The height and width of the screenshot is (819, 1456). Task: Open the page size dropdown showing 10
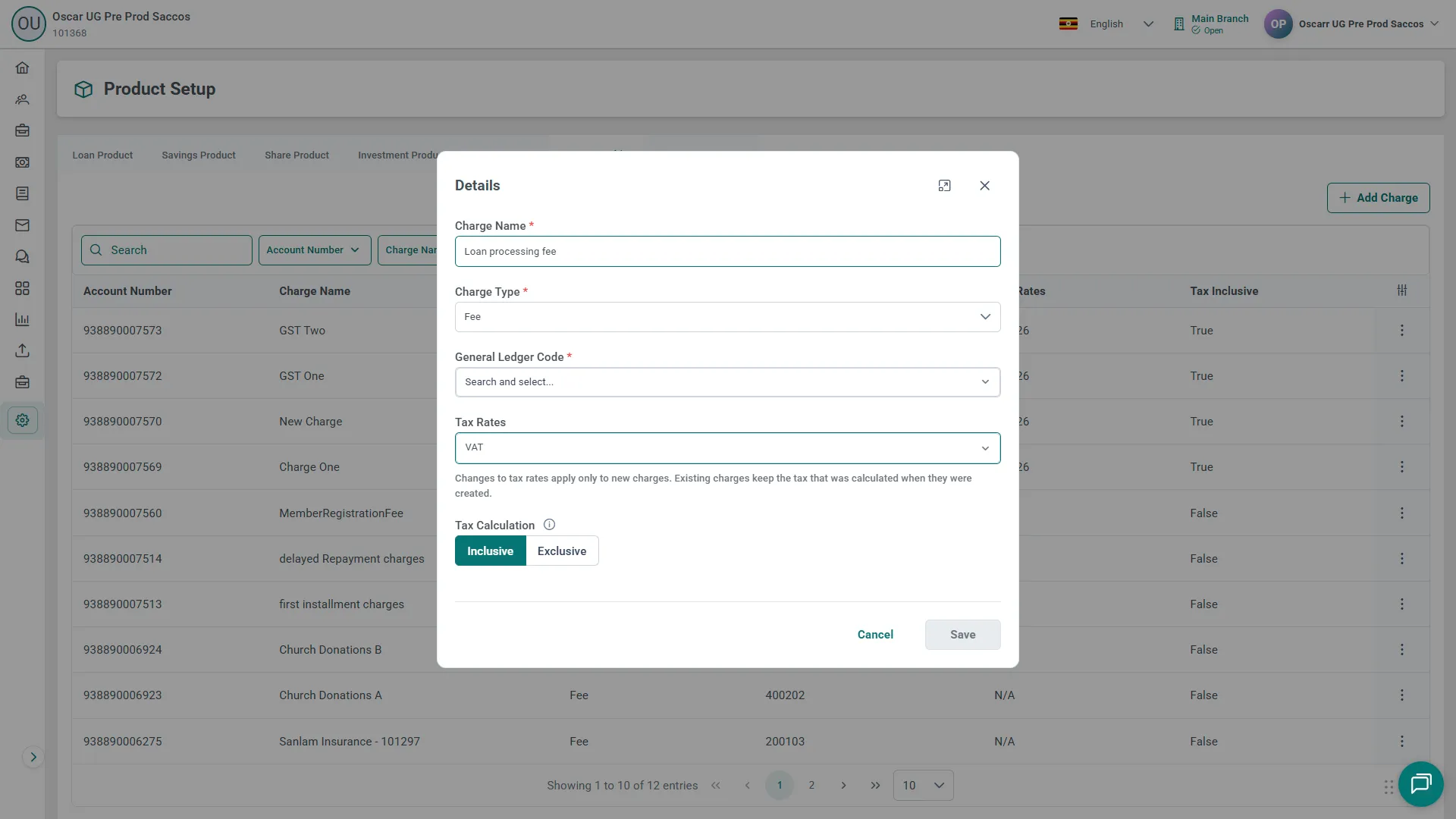pos(923,786)
